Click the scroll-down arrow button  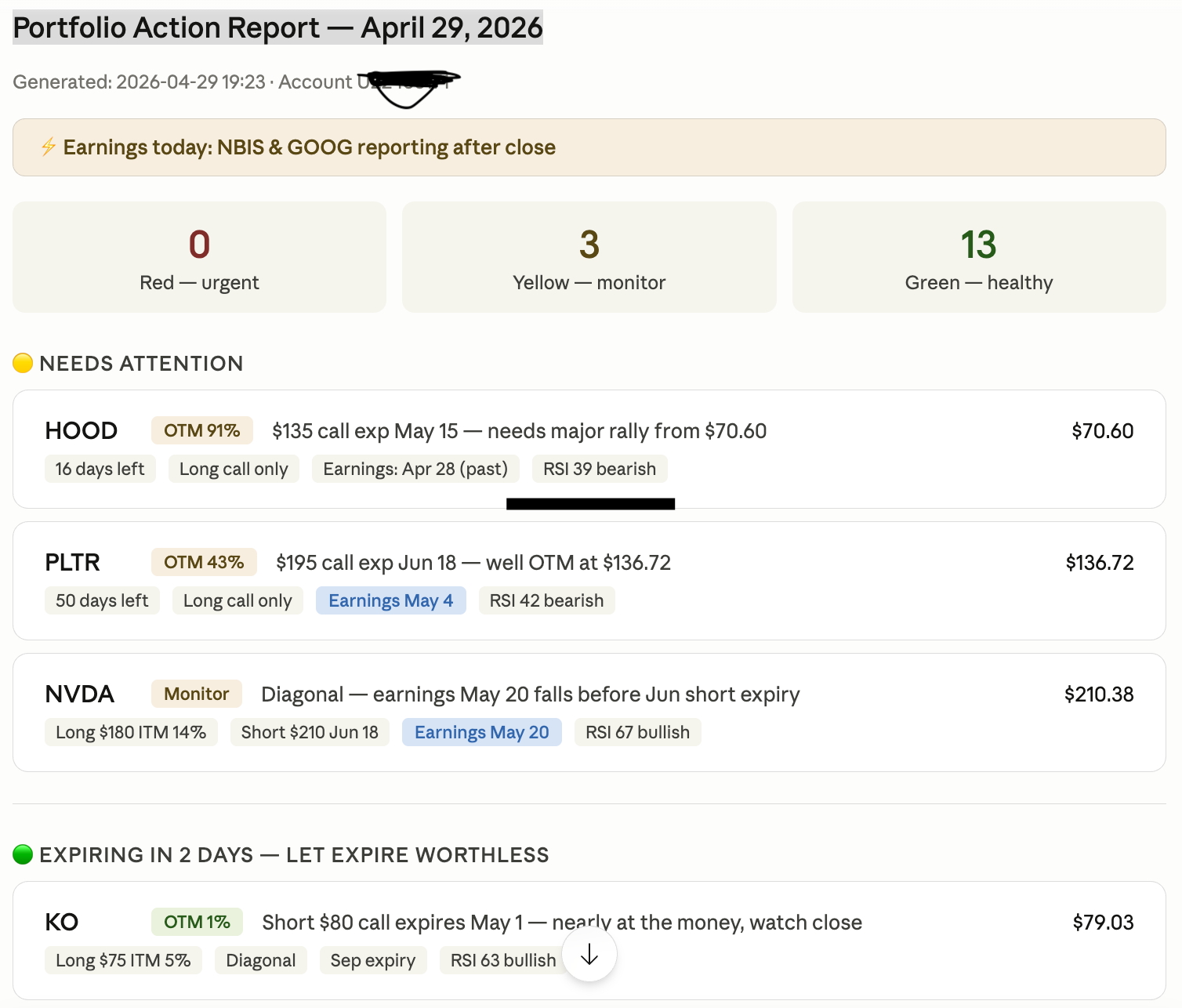point(589,954)
